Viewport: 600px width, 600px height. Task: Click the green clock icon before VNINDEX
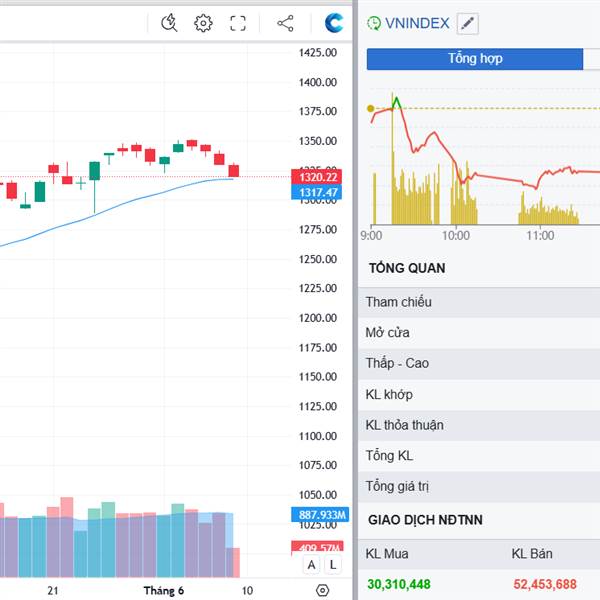[374, 23]
